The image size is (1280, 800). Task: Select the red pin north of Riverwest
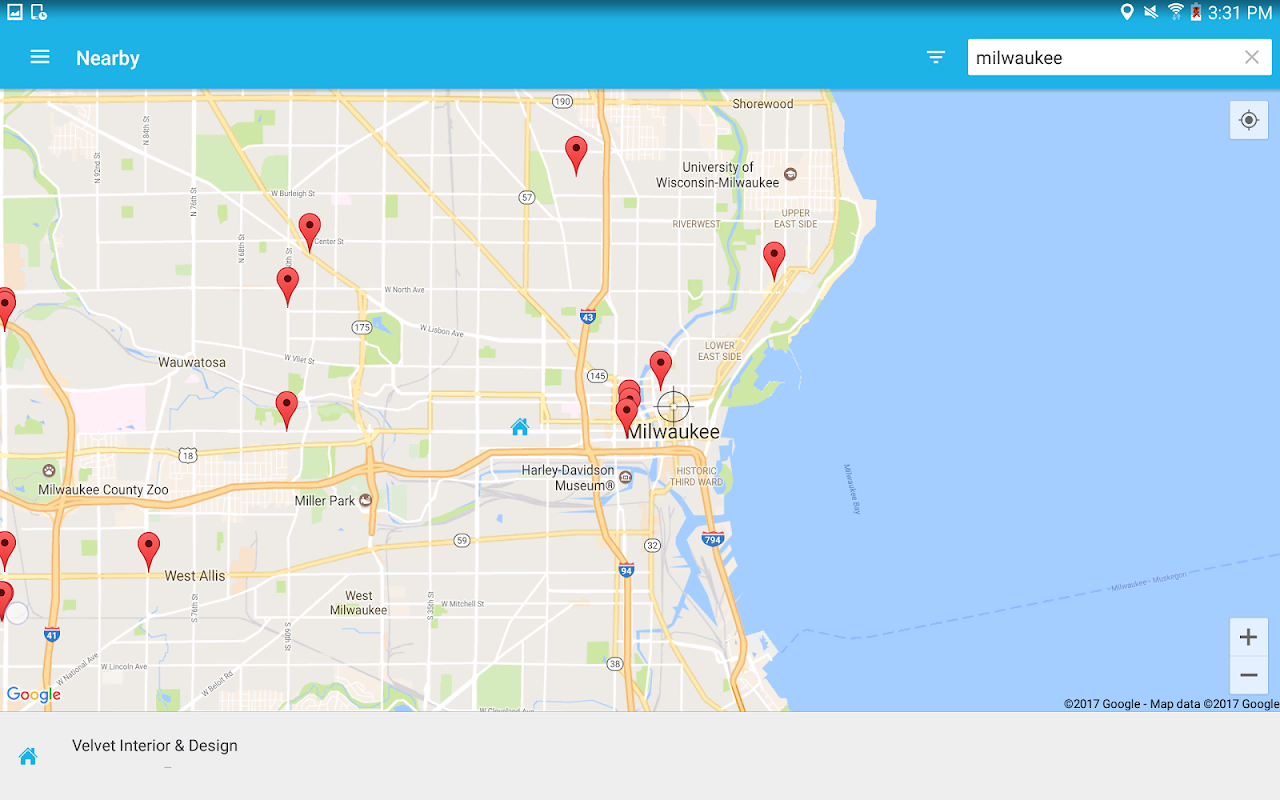(x=576, y=155)
